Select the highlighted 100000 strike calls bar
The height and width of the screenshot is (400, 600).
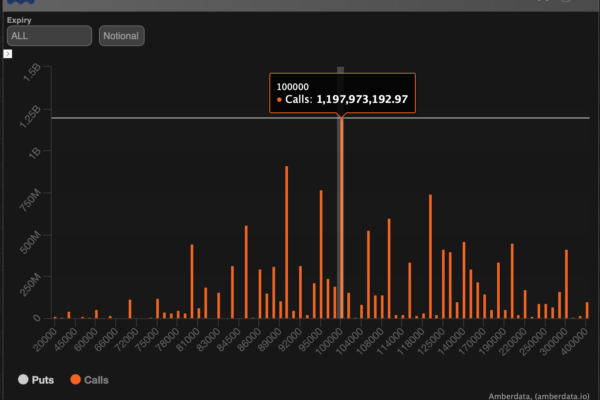[x=341, y=220]
